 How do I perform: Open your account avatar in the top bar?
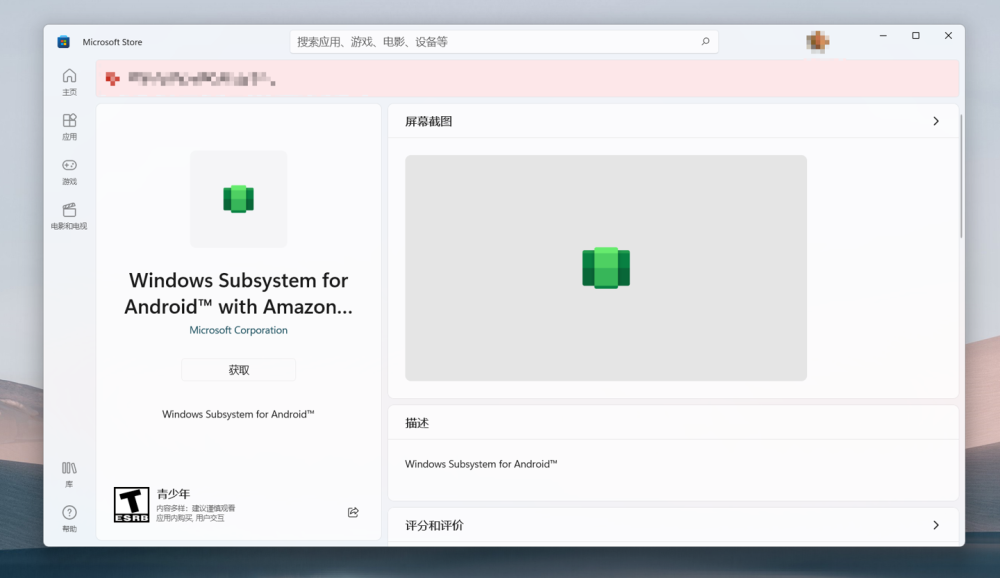(x=817, y=41)
